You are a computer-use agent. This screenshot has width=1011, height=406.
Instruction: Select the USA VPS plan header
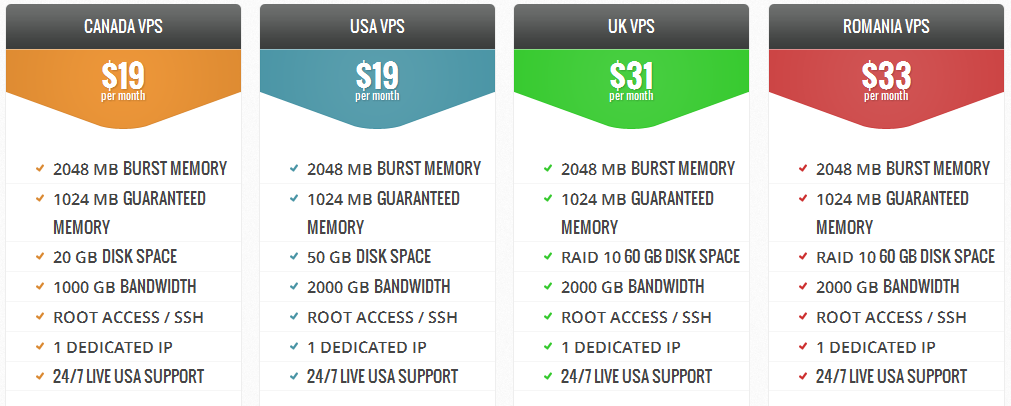click(x=377, y=27)
